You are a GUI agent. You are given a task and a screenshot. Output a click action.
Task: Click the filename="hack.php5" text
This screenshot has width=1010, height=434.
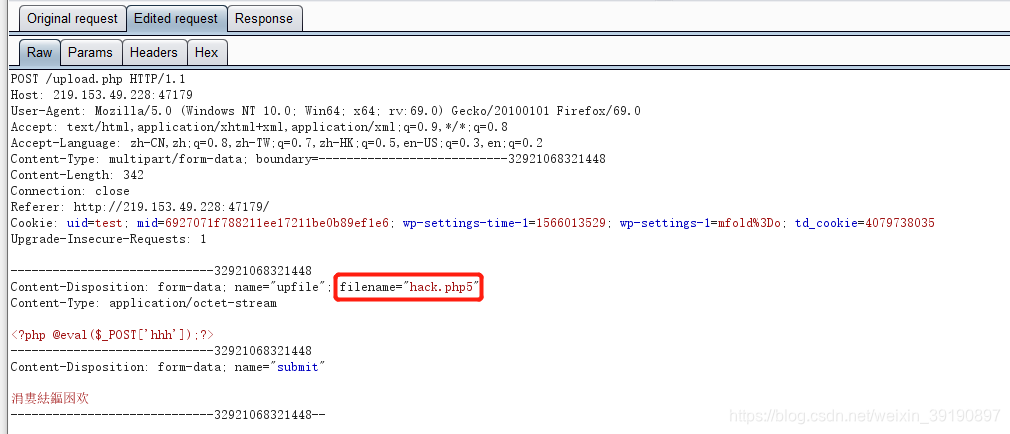point(410,287)
